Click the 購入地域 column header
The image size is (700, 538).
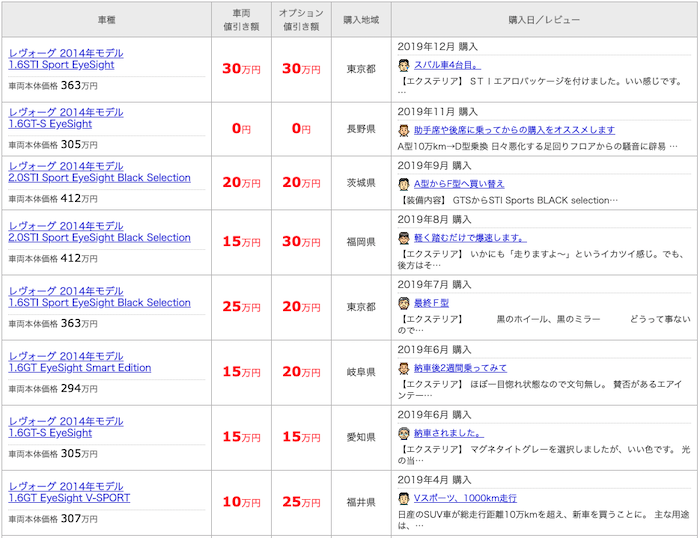[361, 20]
